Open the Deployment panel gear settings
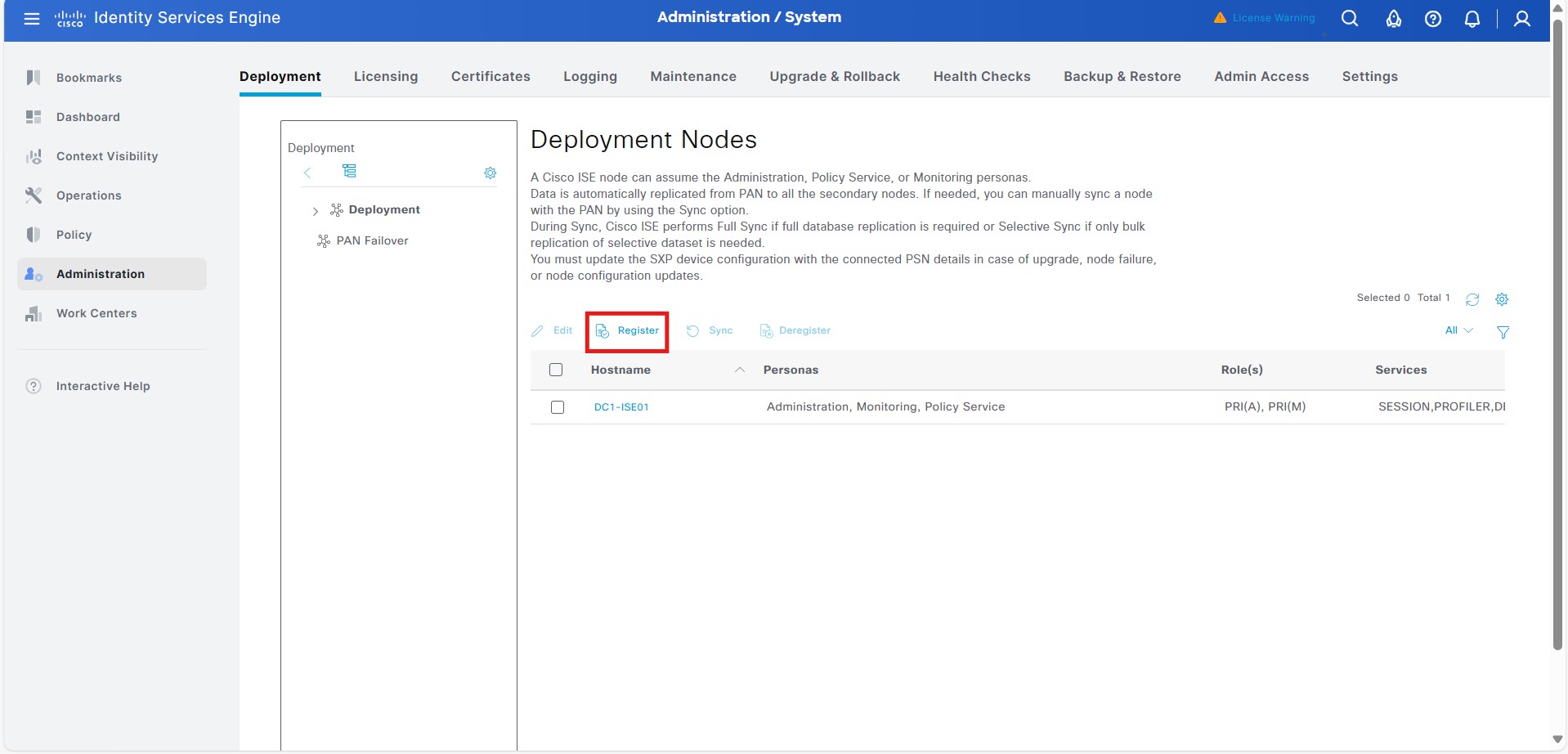Screen dimensions: 1568x754 pyautogui.click(x=490, y=173)
